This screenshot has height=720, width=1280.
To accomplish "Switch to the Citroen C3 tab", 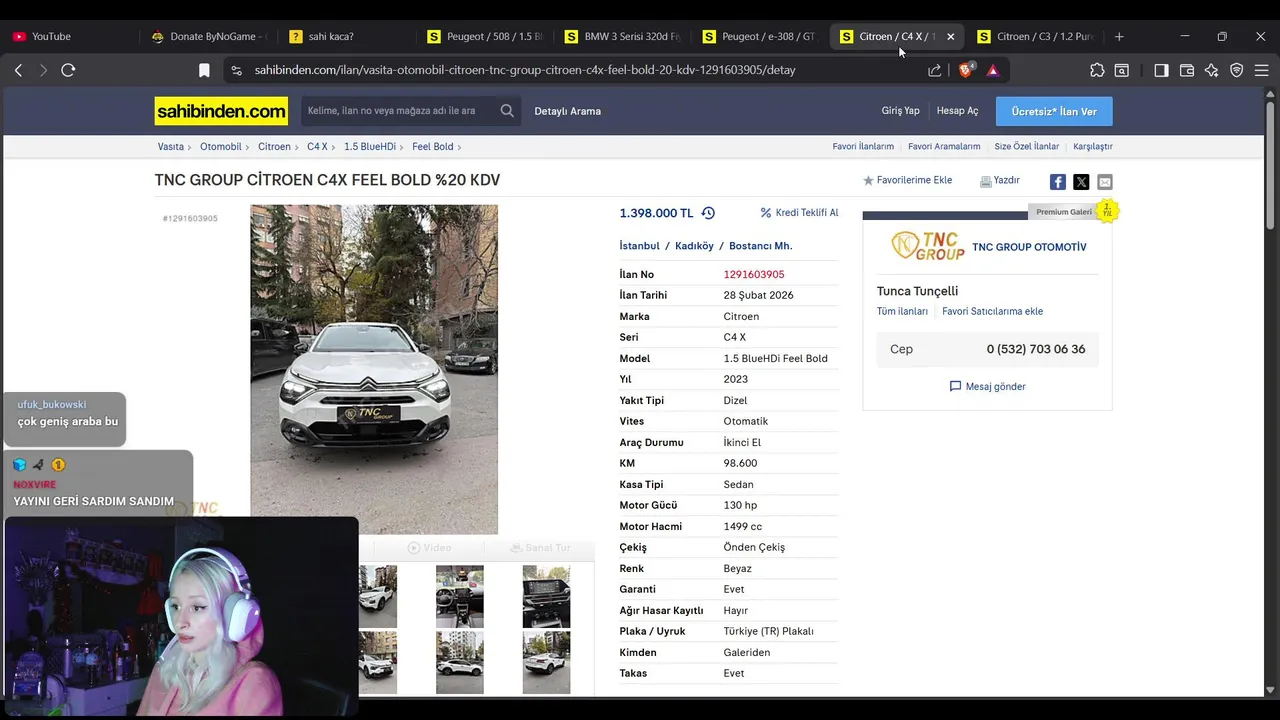I will click(1035, 36).
